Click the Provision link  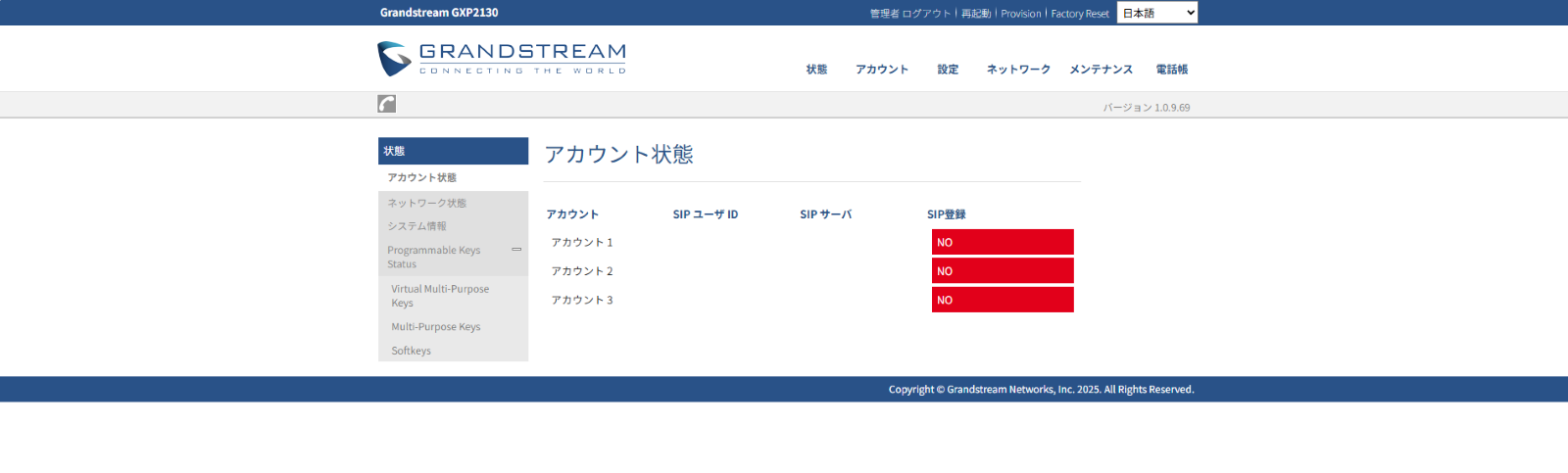(1021, 14)
